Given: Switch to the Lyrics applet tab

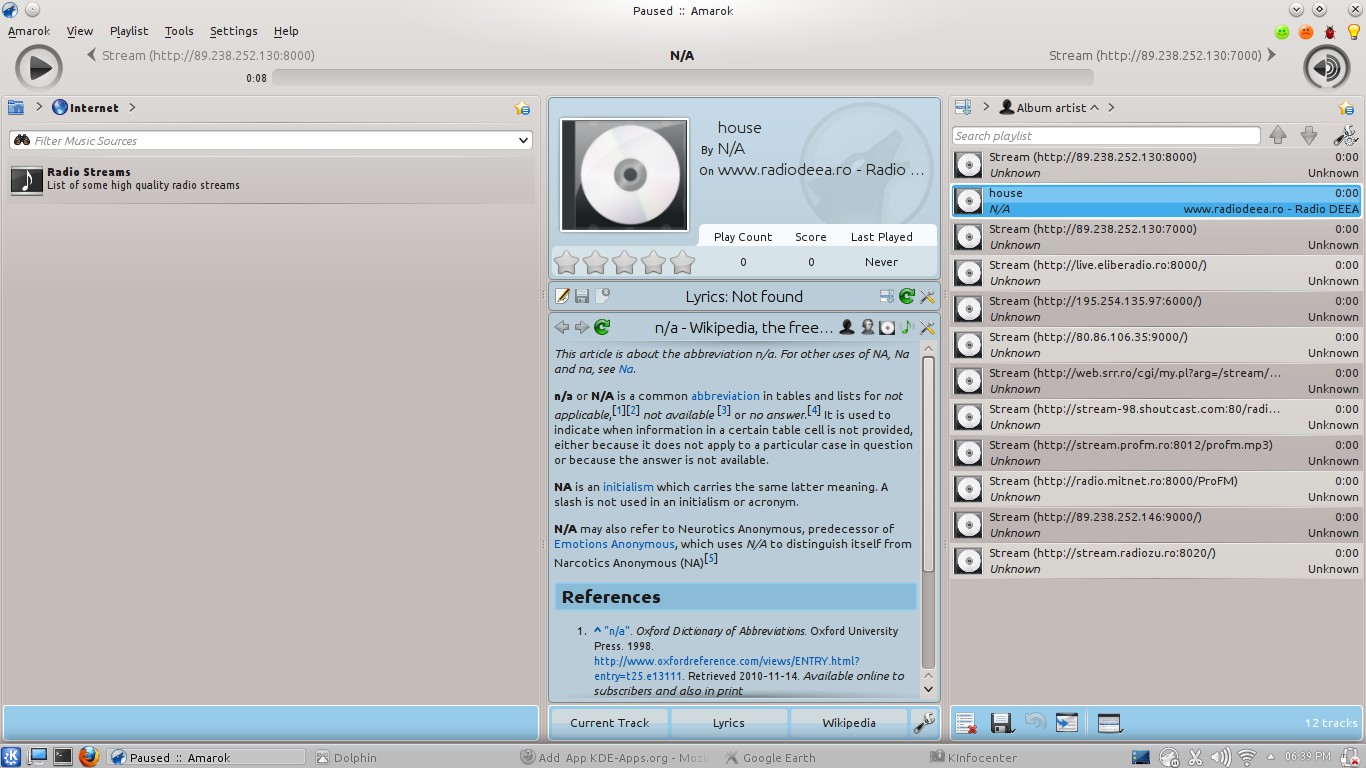Looking at the screenshot, I should (728, 723).
